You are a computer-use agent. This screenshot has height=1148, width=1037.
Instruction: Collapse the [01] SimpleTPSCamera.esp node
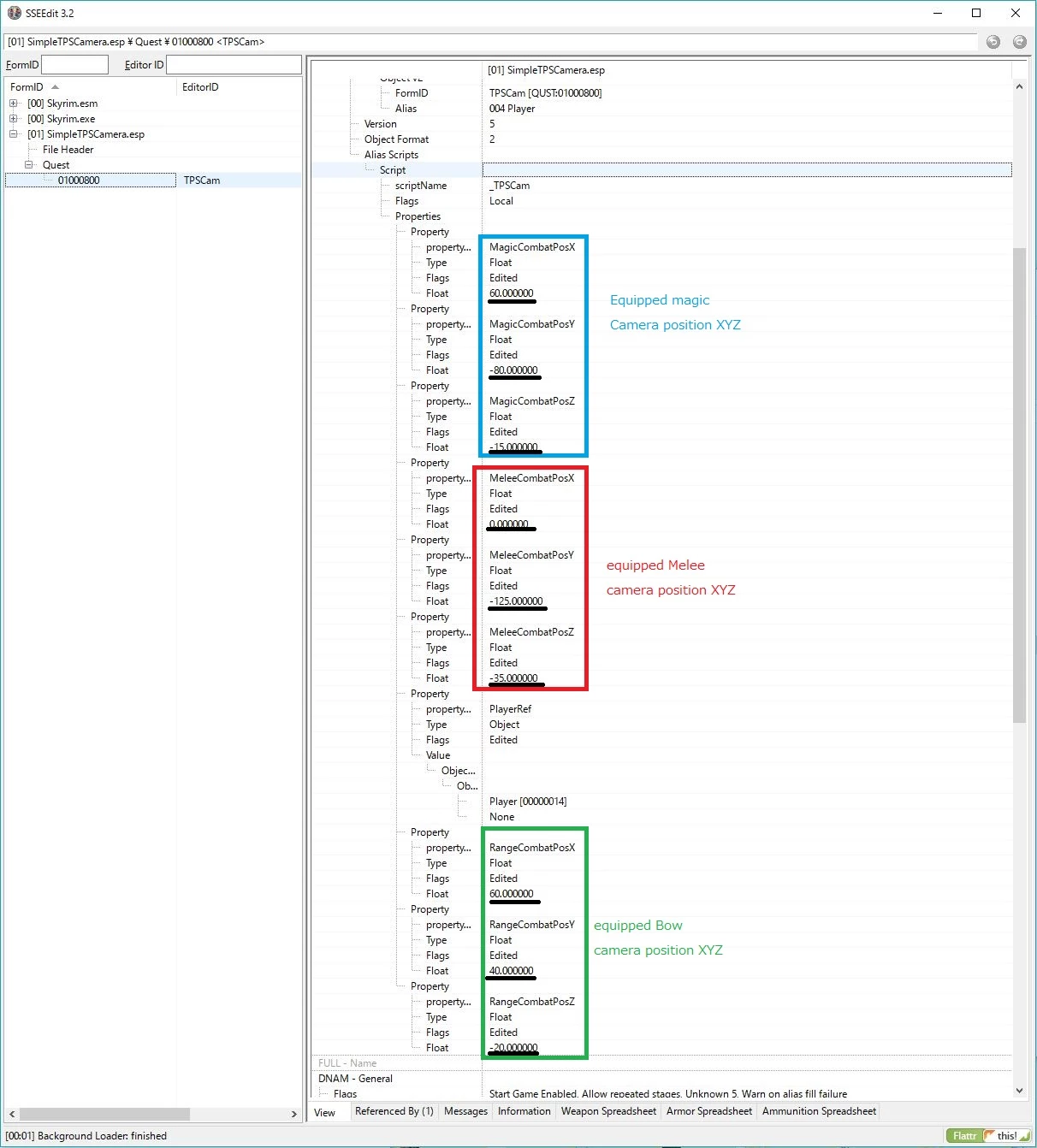14,134
